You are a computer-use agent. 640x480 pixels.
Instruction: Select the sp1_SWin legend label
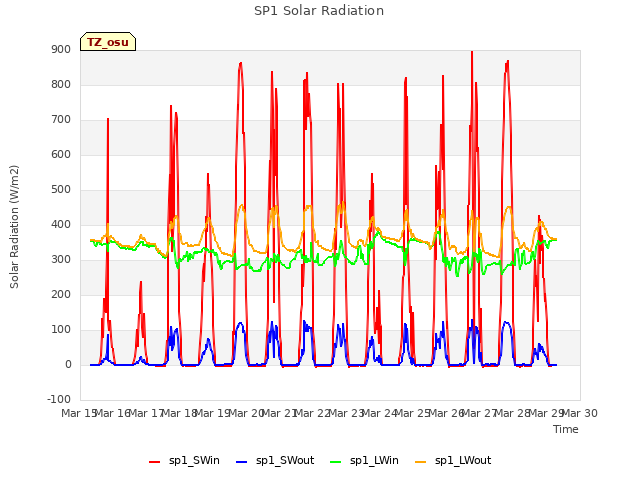(194, 461)
